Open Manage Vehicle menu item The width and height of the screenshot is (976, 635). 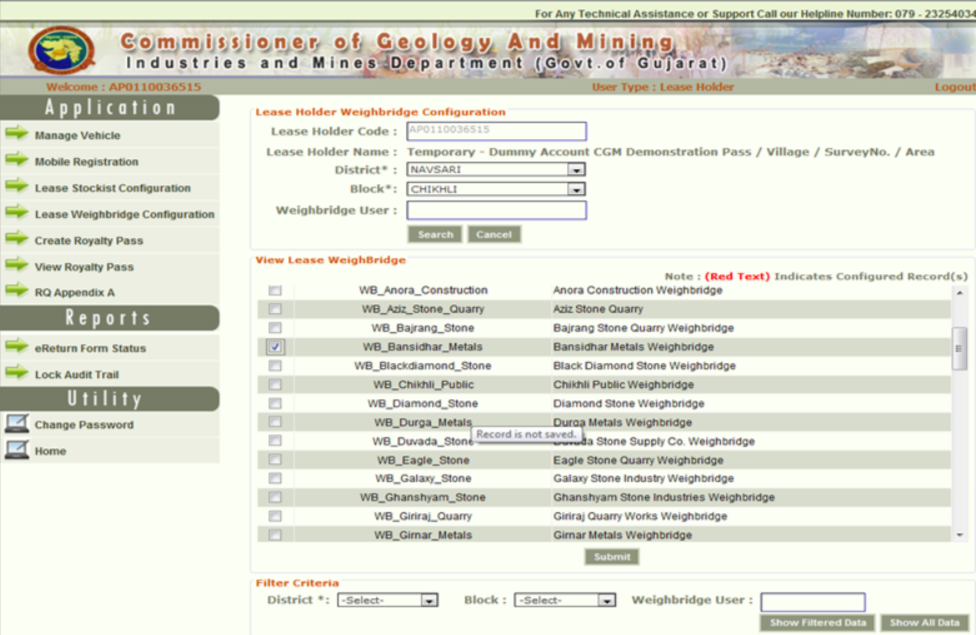pos(77,135)
